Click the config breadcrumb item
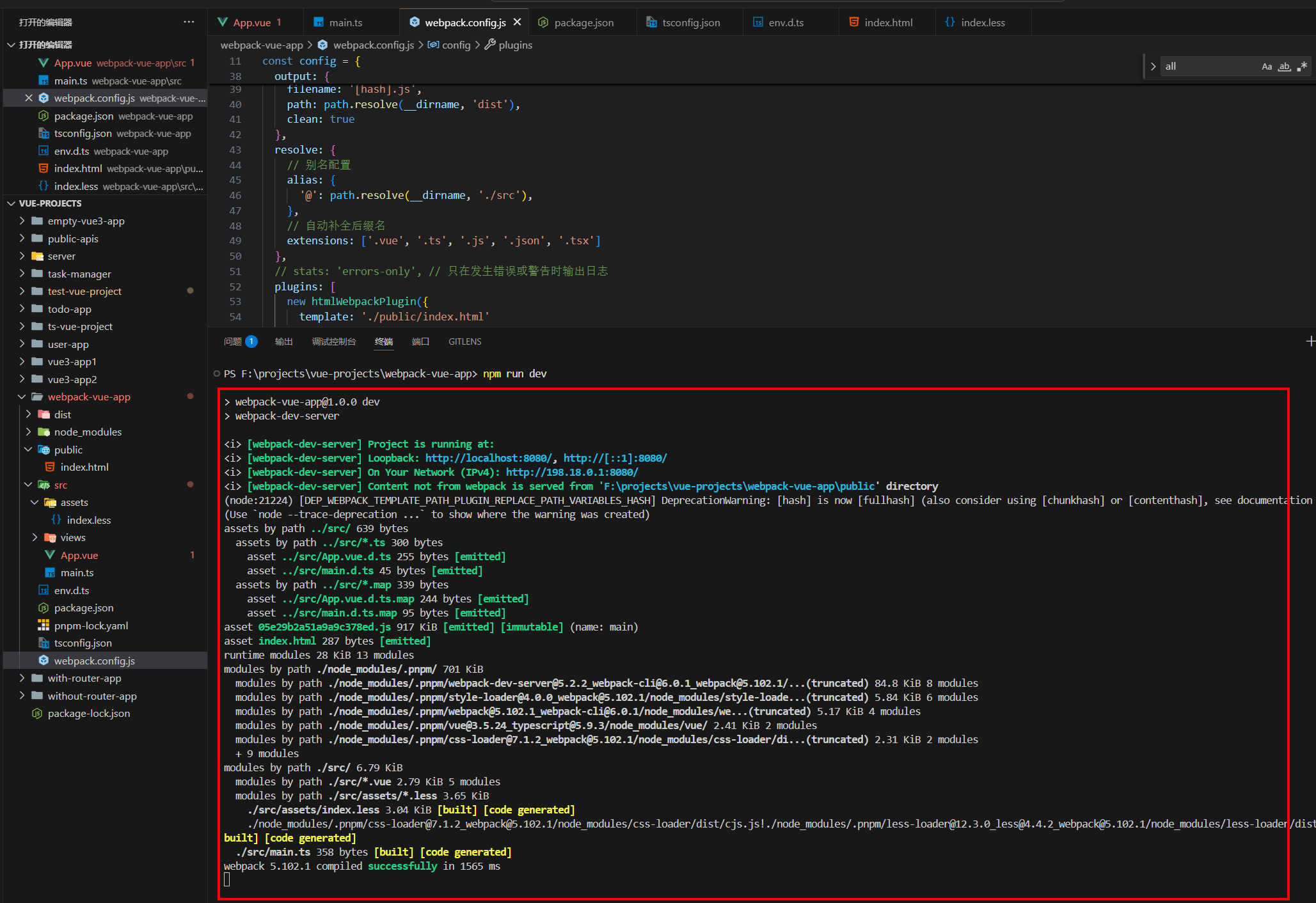 [456, 45]
